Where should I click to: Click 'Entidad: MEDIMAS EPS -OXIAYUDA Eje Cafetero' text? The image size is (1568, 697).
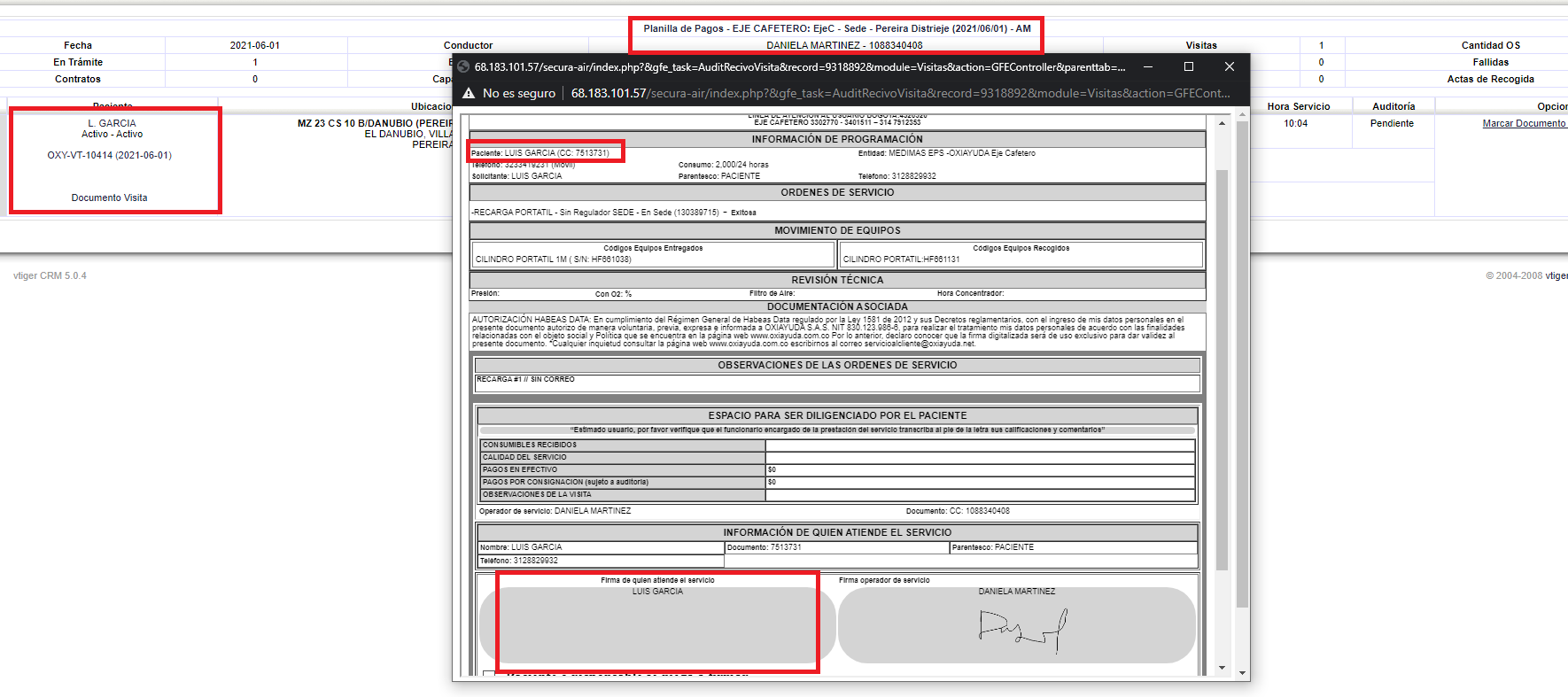(x=947, y=153)
